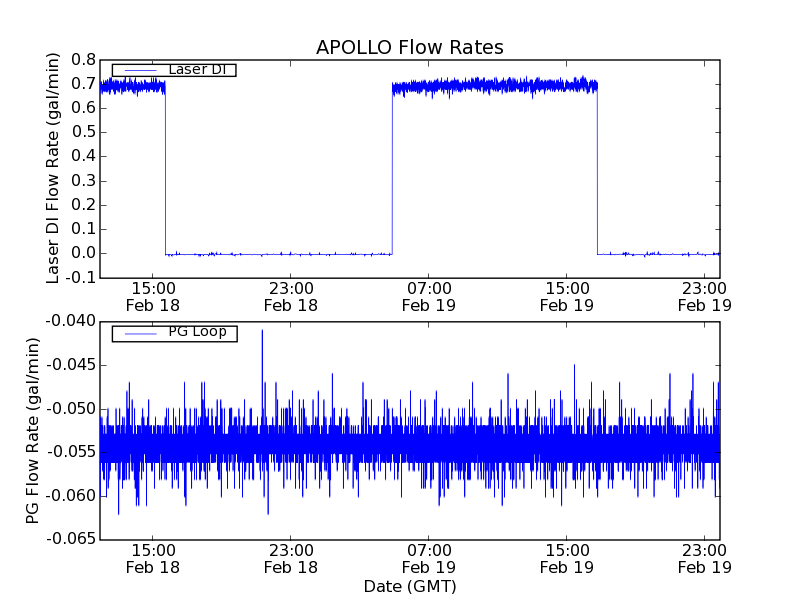
Task: Click the Laser DI Flow Rate y-axis label
Action: (x=53, y=168)
